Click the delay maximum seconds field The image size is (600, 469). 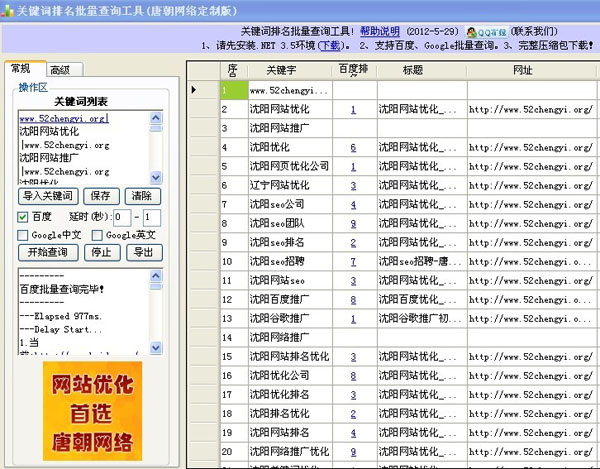[152, 218]
